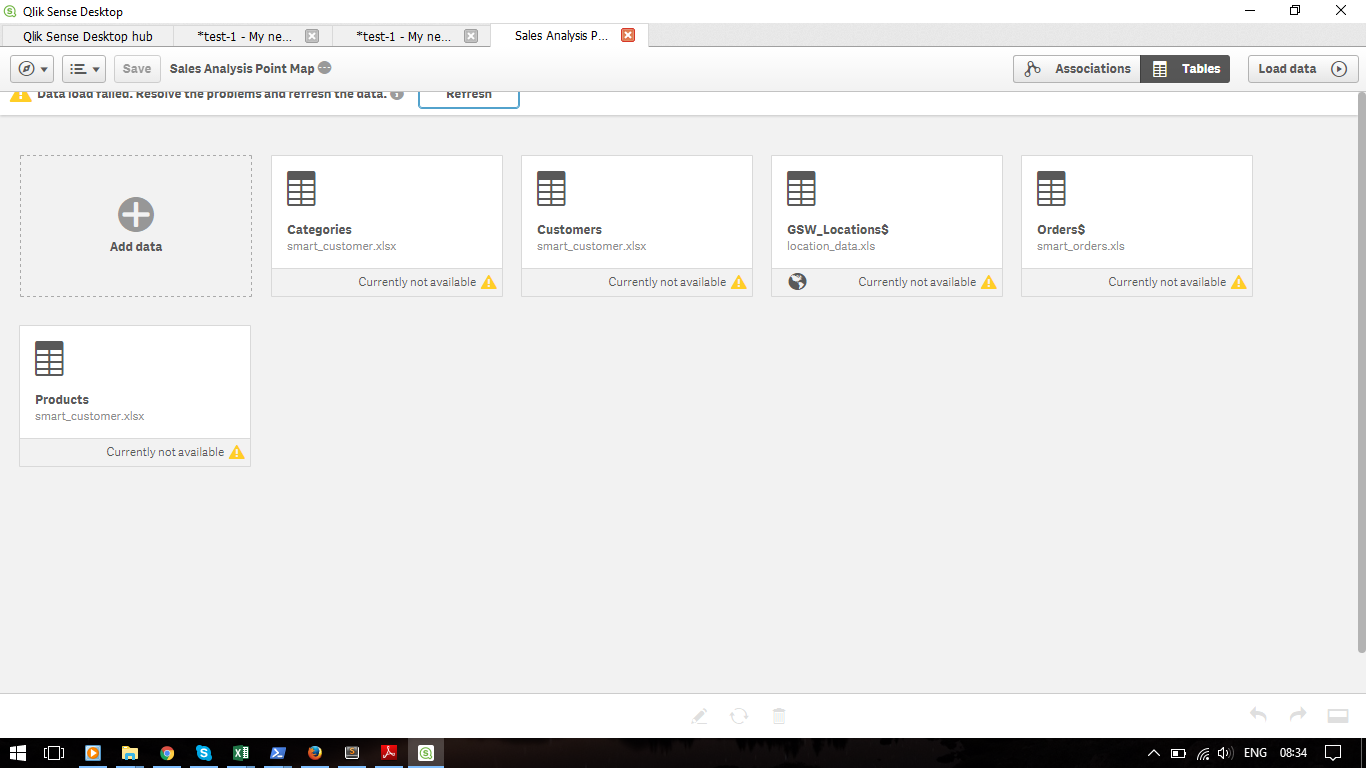Click the Customers table name
This screenshot has height=768, width=1366.
click(570, 230)
